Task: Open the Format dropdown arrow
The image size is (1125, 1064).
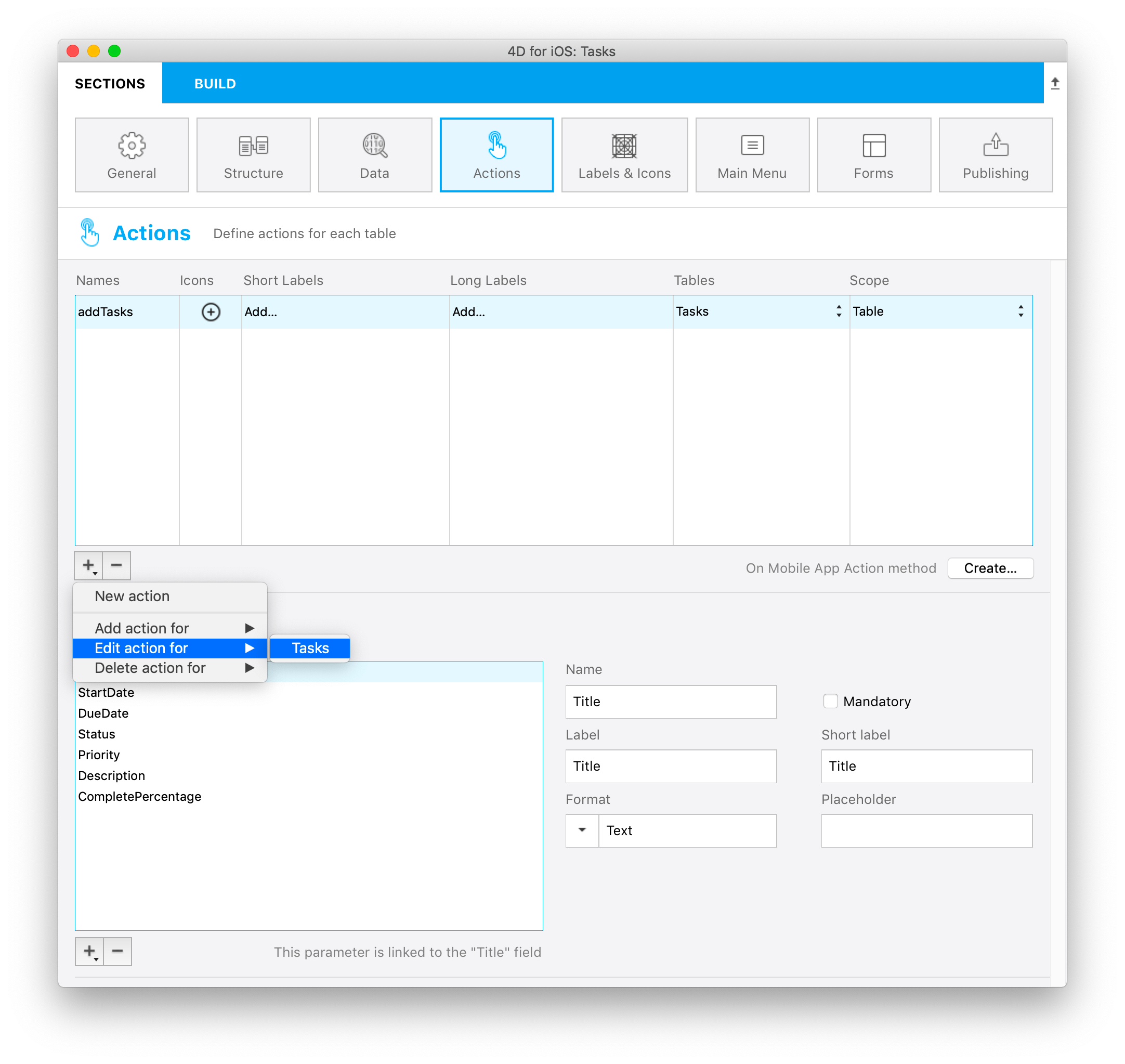Action: point(582,831)
